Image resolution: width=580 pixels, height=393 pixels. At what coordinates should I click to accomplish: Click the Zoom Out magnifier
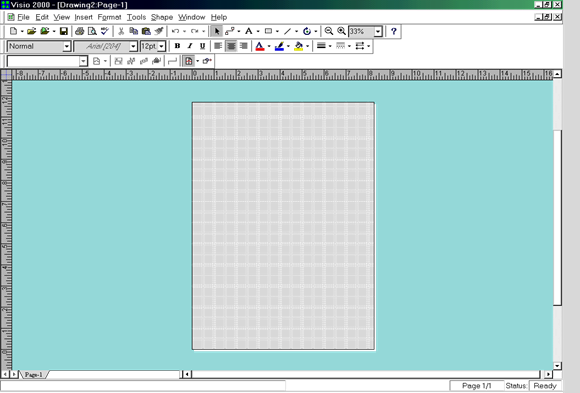point(328,31)
